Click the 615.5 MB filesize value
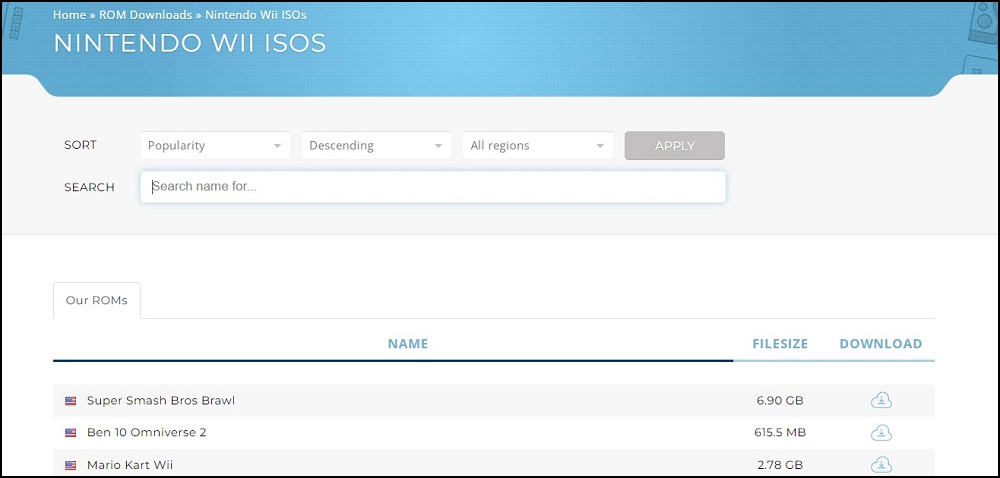The image size is (1000, 478). pos(780,433)
